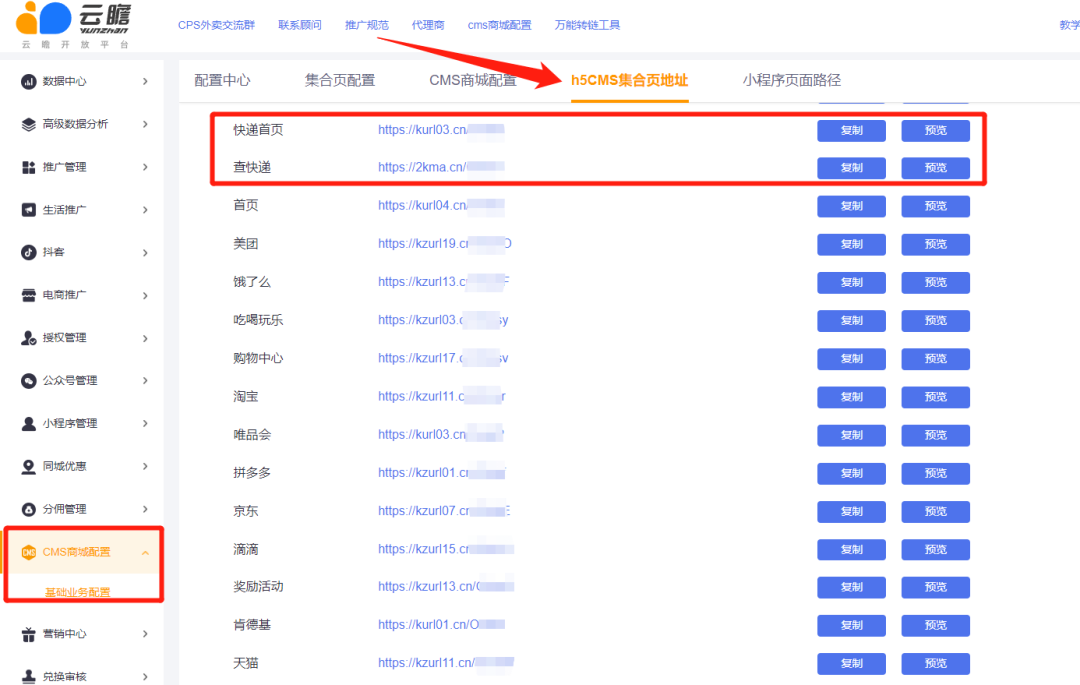This screenshot has height=685, width=1080.
Task: Click the 小程序管理 person icon
Action: coord(28,423)
